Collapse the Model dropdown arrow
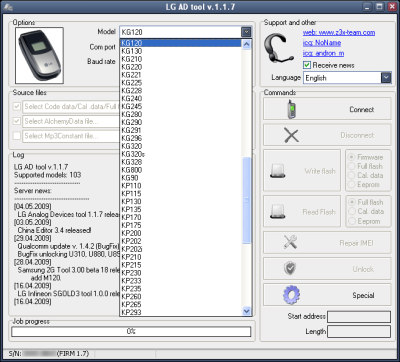This screenshot has height=362, width=400. pyautogui.click(x=246, y=32)
